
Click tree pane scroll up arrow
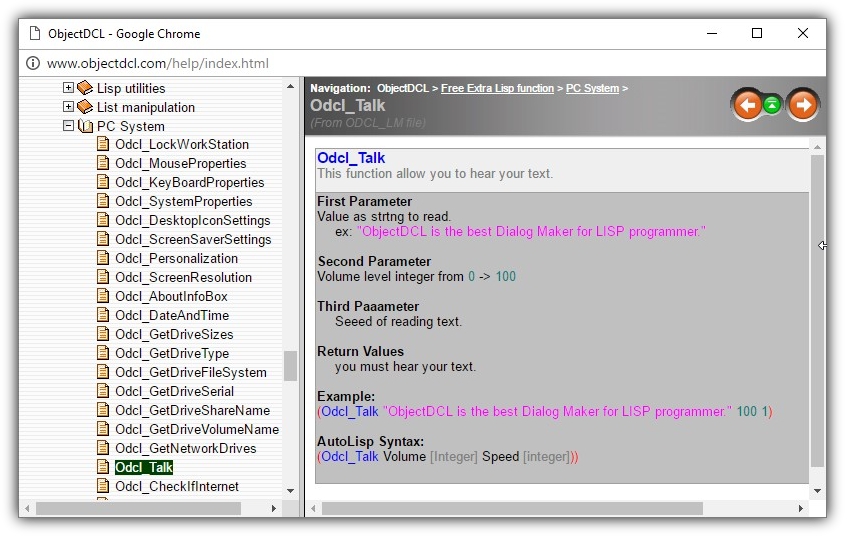290,86
